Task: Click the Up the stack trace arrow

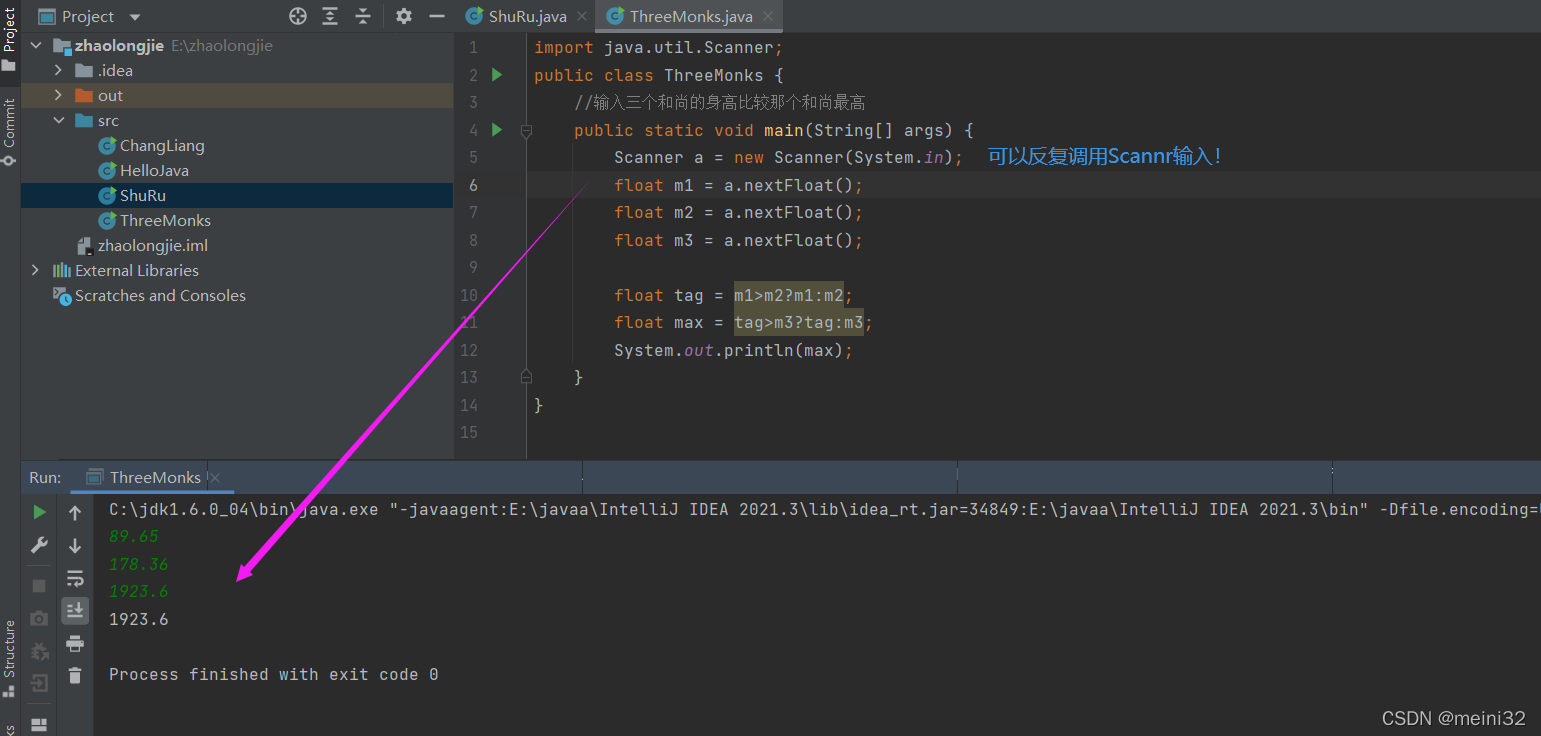Action: (75, 513)
